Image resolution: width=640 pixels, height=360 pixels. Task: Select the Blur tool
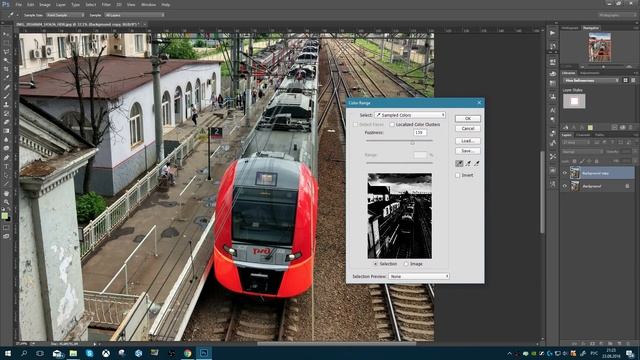click(x=6, y=140)
